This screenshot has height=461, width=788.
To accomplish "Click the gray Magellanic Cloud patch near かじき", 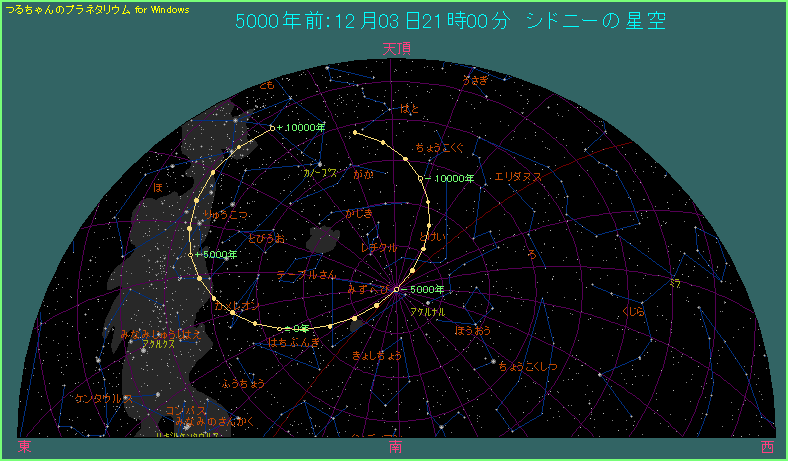I will [326, 240].
